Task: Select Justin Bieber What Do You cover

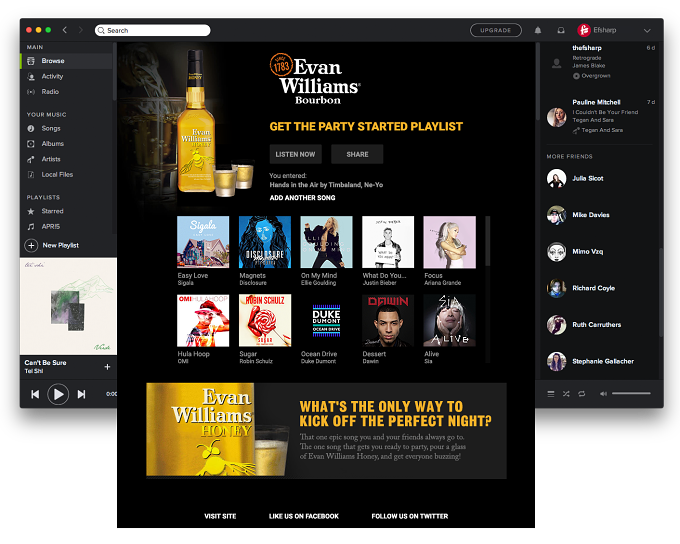Action: point(388,242)
